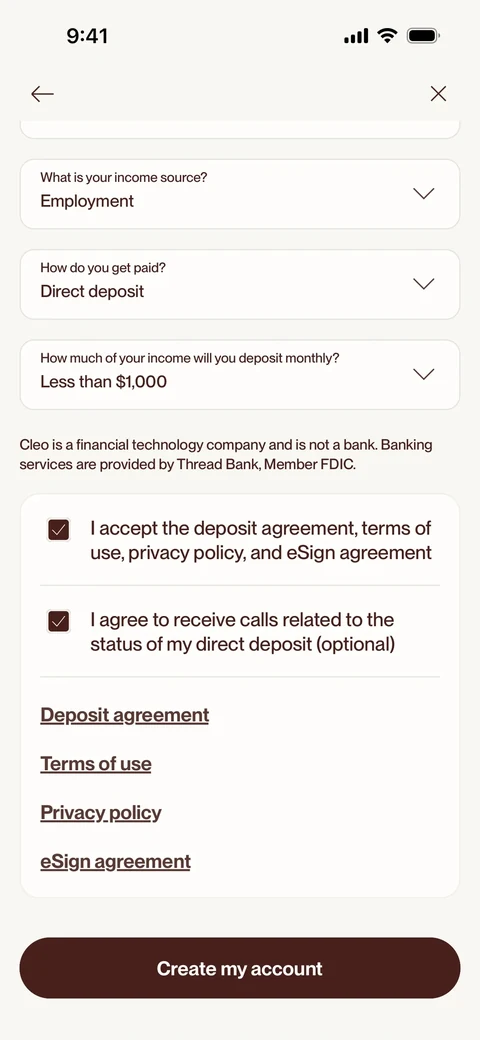This screenshot has width=480, height=1040.
Task: Tap the back arrow icon
Action: click(x=42, y=94)
